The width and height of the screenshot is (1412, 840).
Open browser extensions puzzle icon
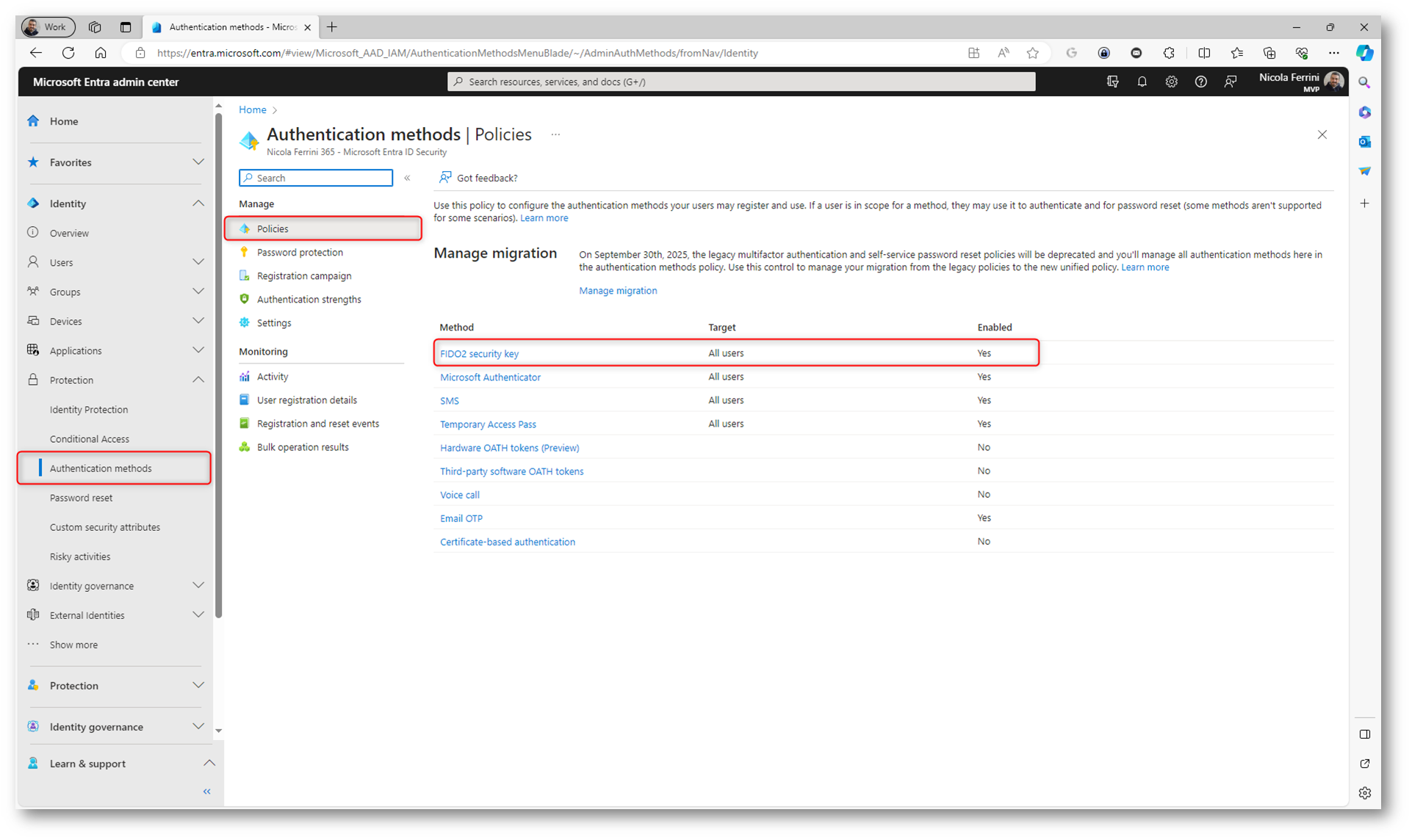coord(1169,53)
